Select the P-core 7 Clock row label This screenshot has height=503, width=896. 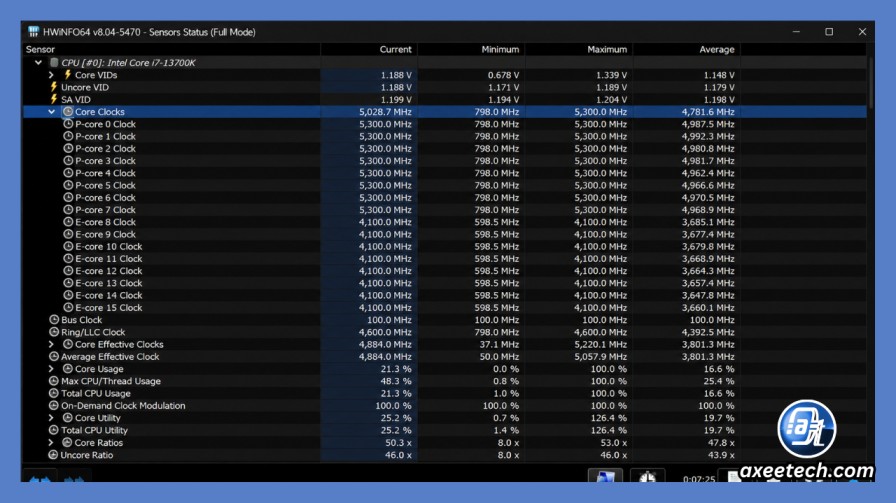coord(105,210)
